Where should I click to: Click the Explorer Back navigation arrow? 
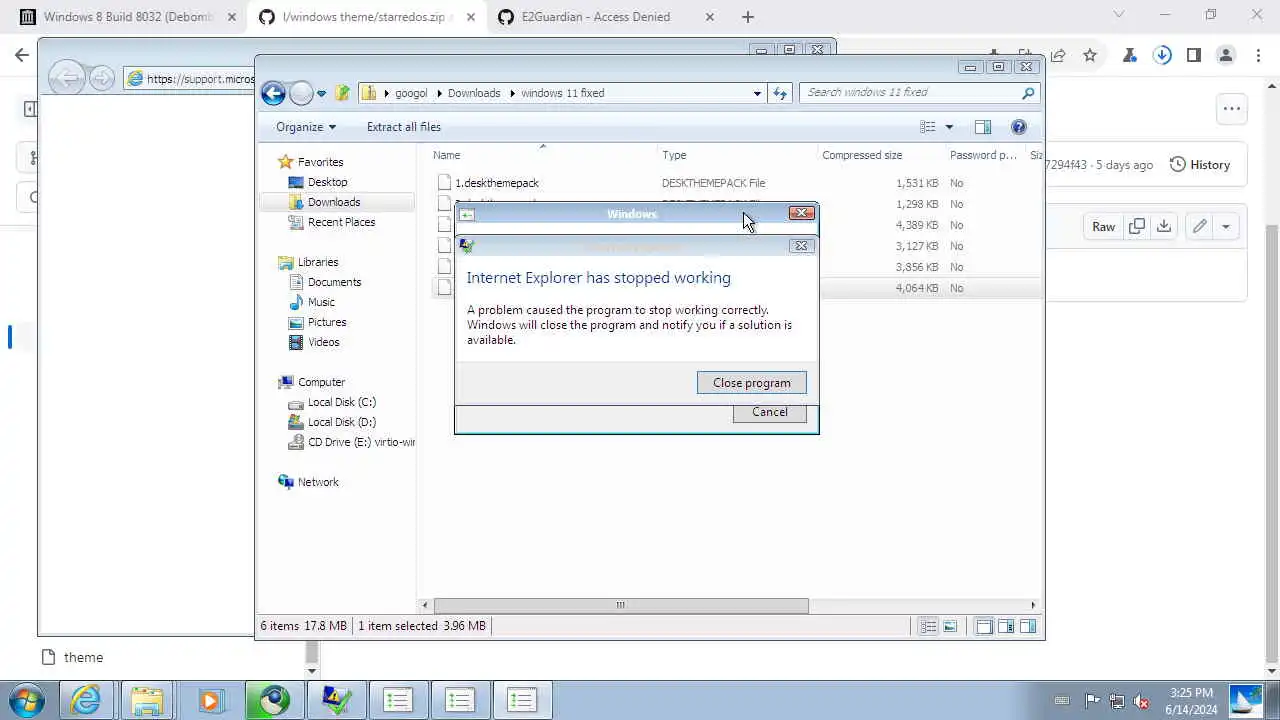(273, 93)
